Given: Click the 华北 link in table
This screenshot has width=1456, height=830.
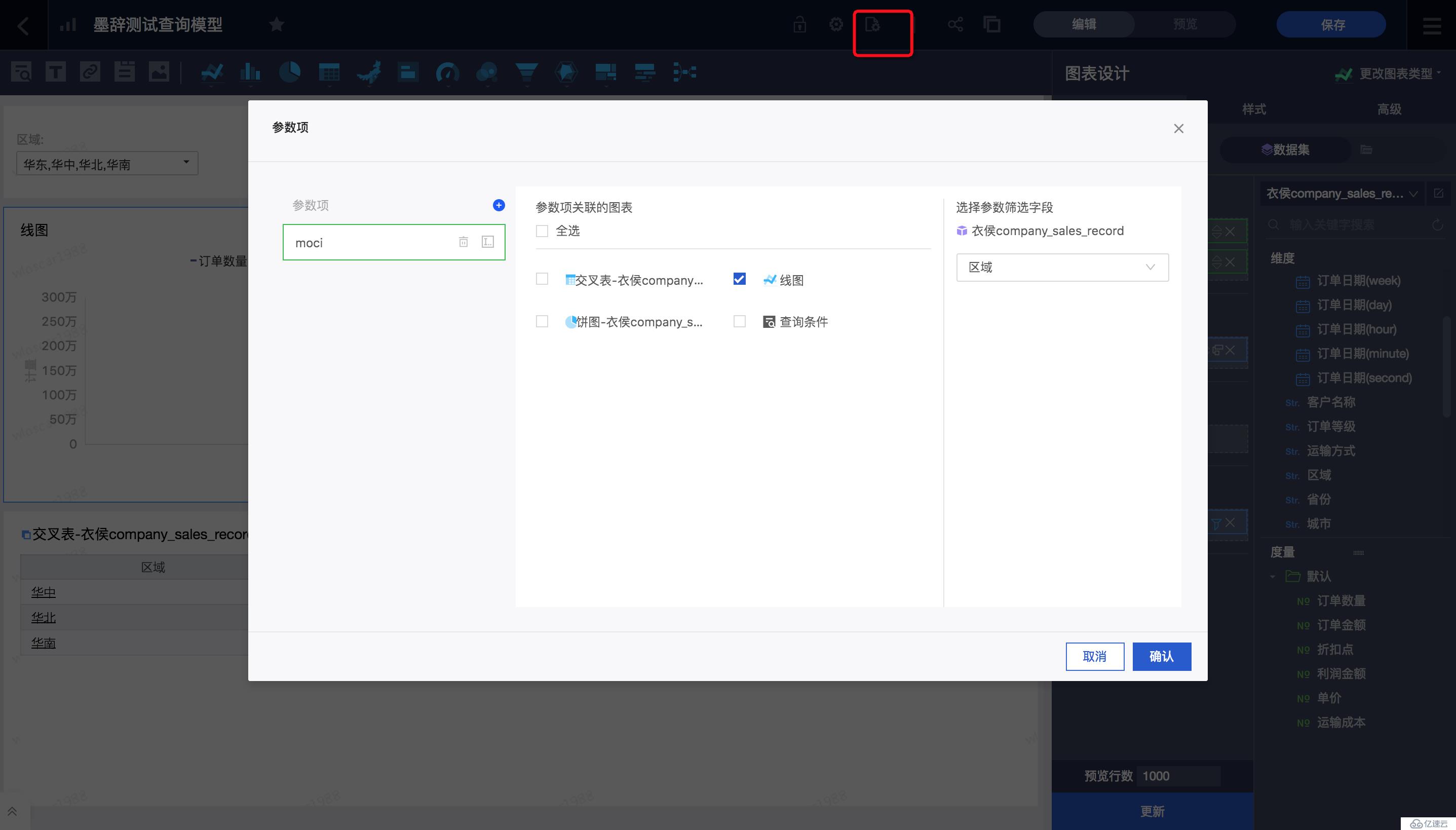Looking at the screenshot, I should [43, 618].
